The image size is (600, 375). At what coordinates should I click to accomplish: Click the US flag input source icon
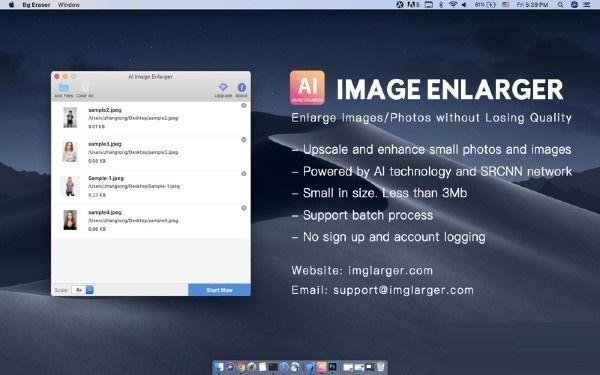coord(506,5)
